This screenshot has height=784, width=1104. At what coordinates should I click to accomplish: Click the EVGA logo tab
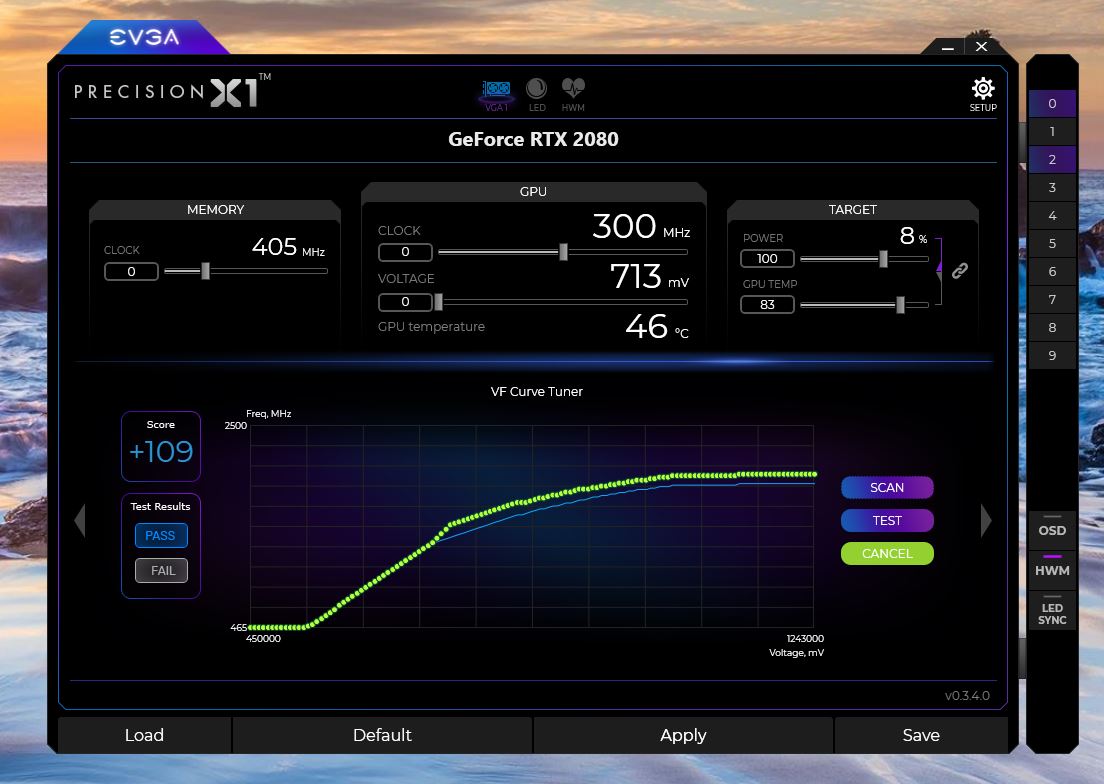point(144,37)
